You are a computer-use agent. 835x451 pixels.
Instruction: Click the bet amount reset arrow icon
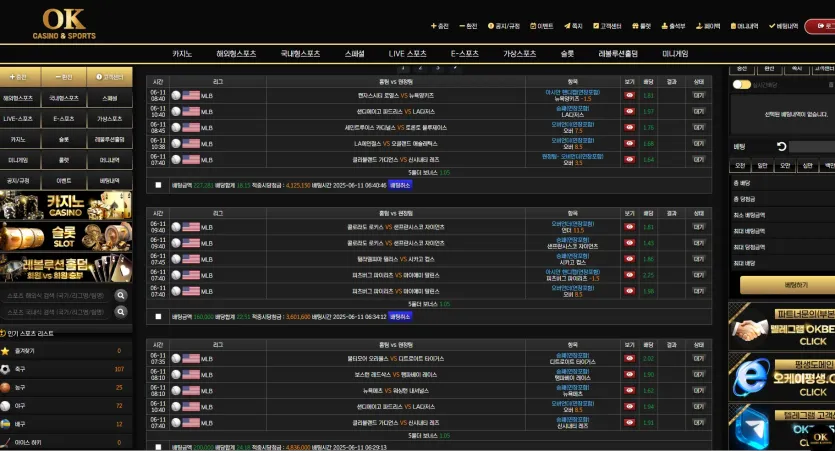[781, 146]
